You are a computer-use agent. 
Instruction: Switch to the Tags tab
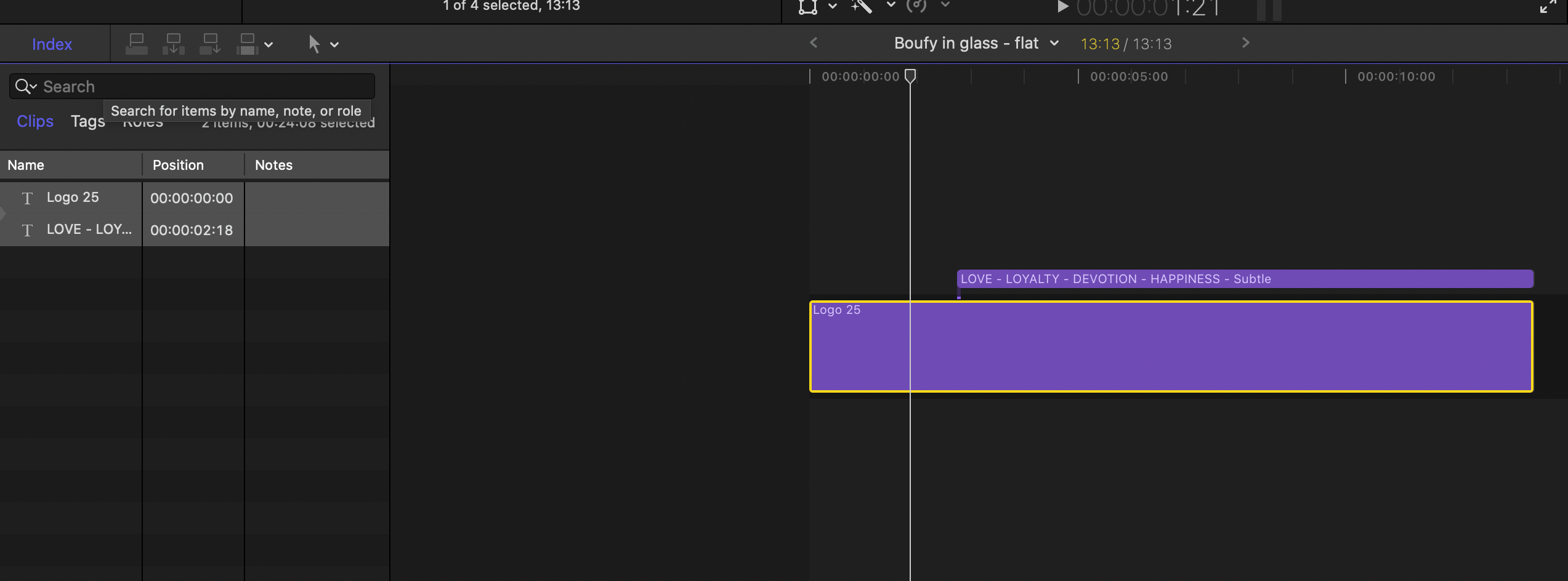coord(87,121)
